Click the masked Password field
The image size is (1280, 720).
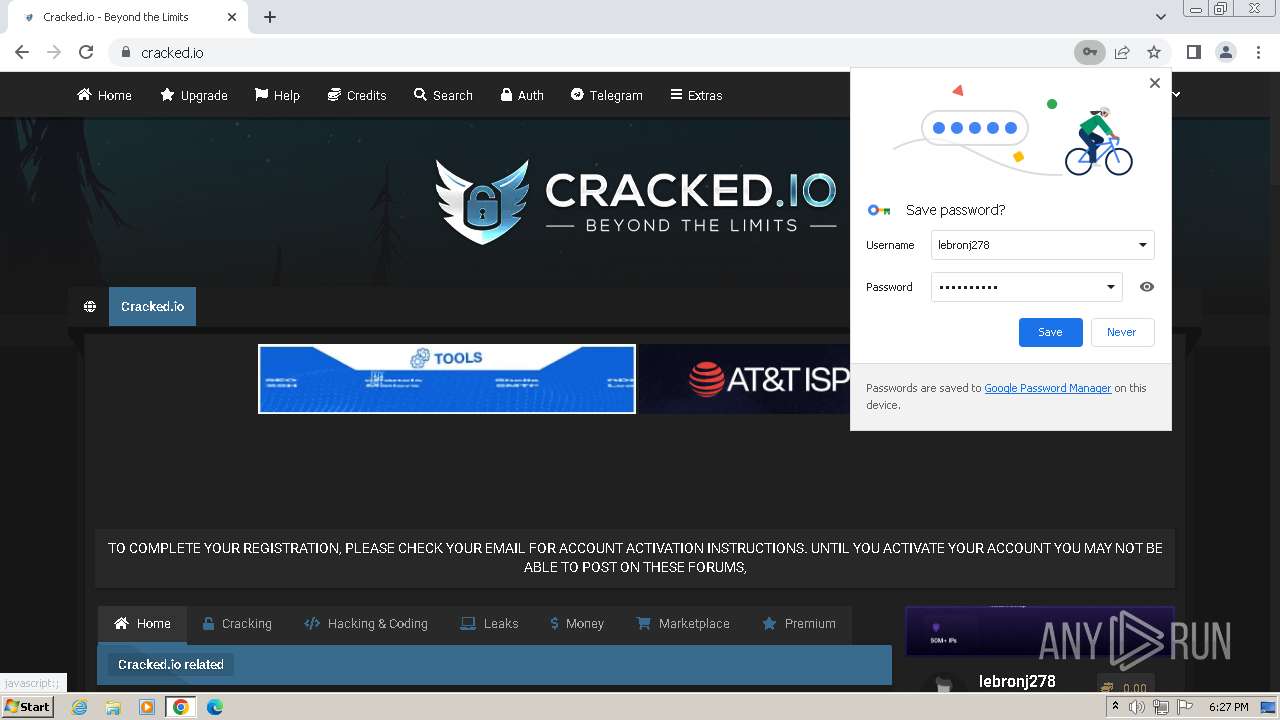coord(1026,287)
